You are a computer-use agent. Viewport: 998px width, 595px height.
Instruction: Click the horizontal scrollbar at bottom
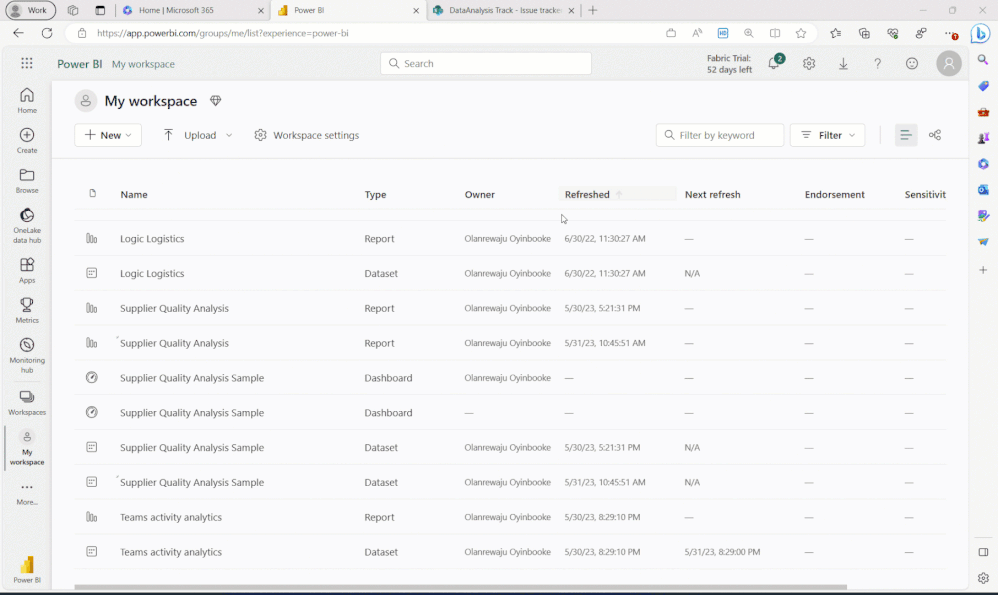coord(460,587)
